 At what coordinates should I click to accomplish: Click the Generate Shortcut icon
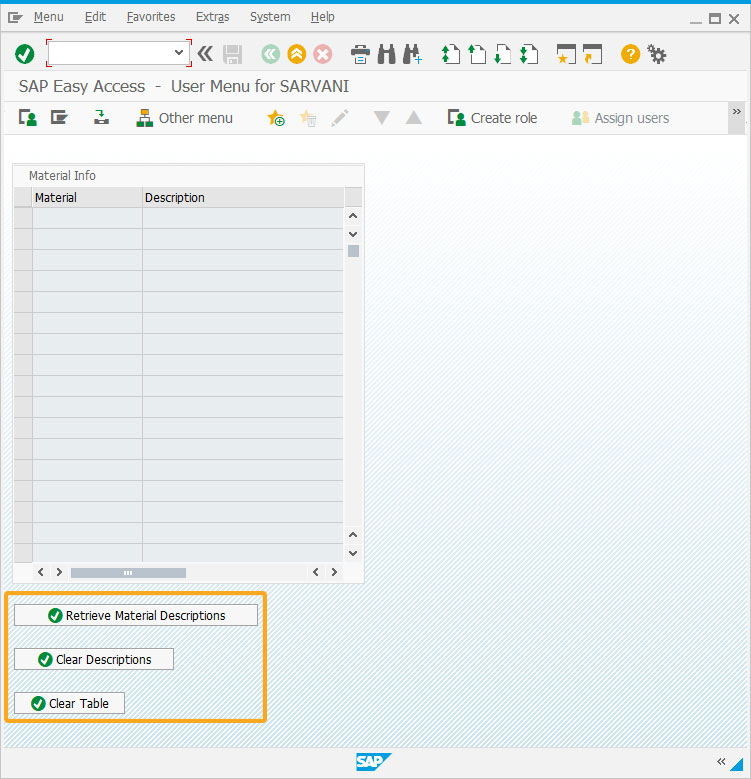[x=592, y=54]
